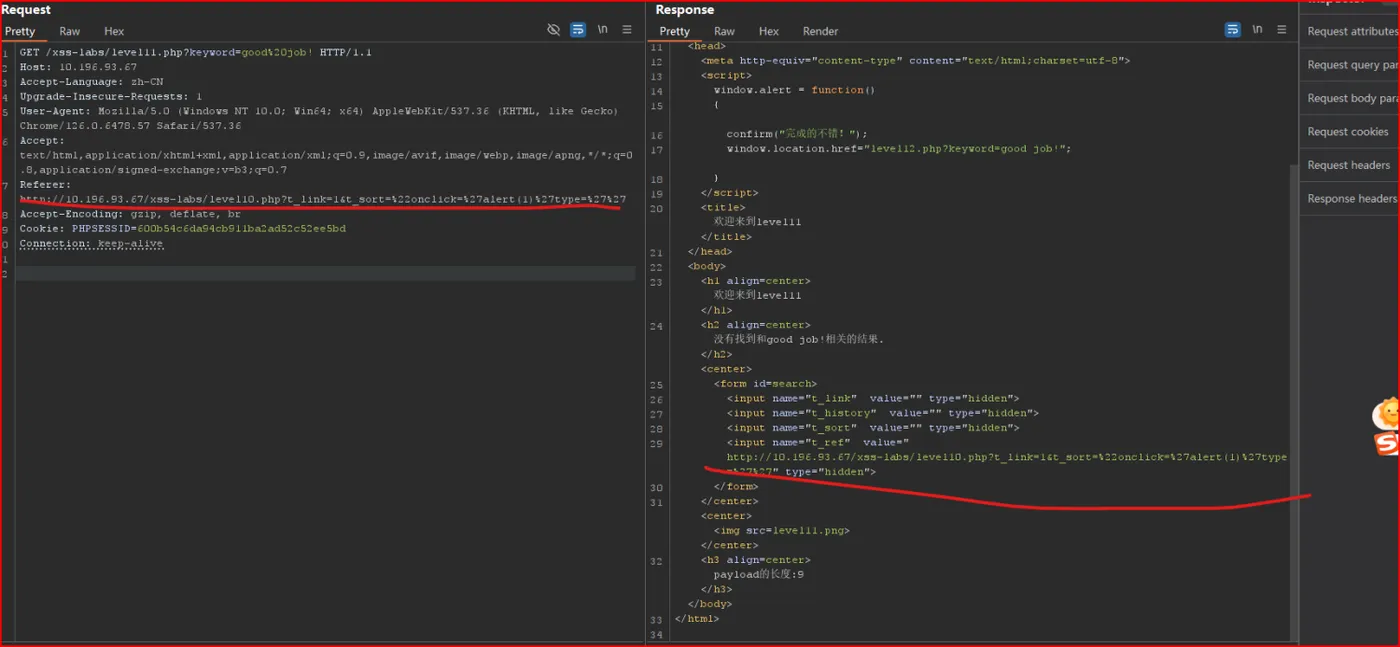
Task: Switch to Pretty tab in Response panel
Action: pyautogui.click(x=675, y=31)
